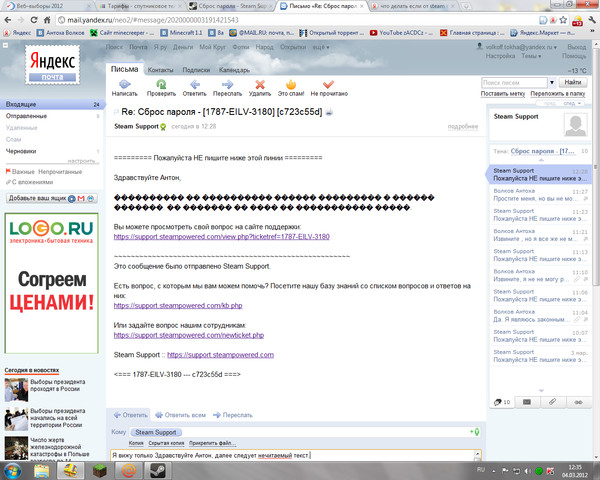Expand the ещё services dropdown

click(x=321, y=47)
